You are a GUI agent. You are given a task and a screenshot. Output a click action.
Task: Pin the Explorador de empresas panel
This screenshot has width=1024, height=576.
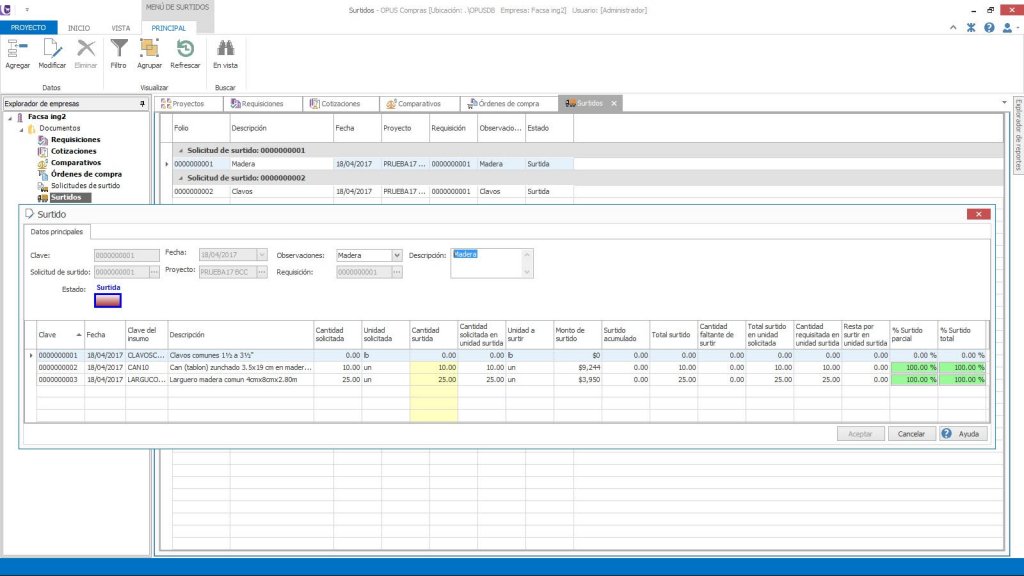[142, 103]
